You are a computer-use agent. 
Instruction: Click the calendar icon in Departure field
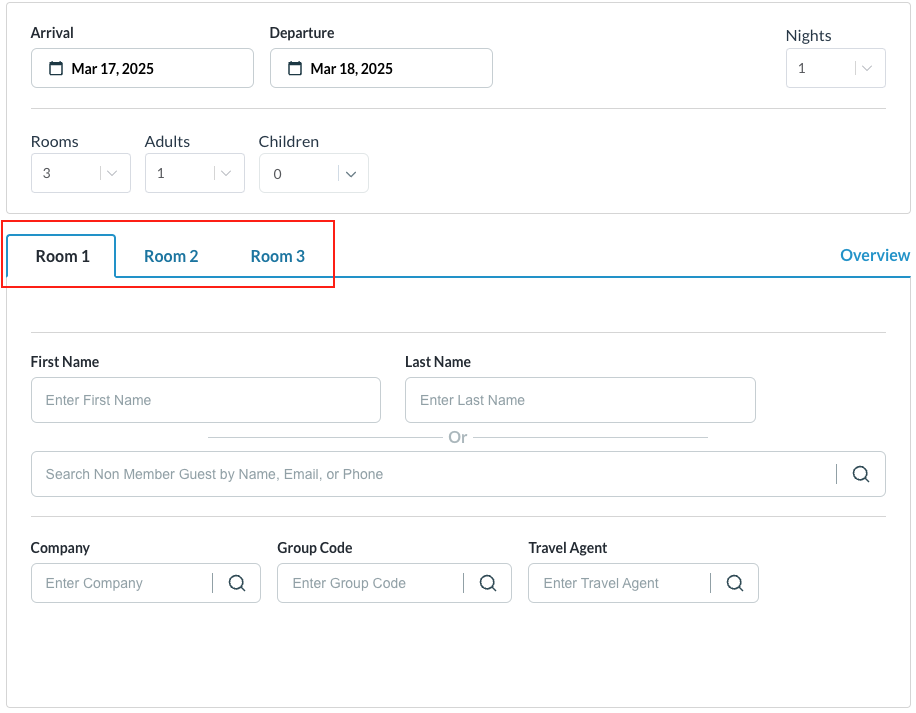[x=294, y=69]
